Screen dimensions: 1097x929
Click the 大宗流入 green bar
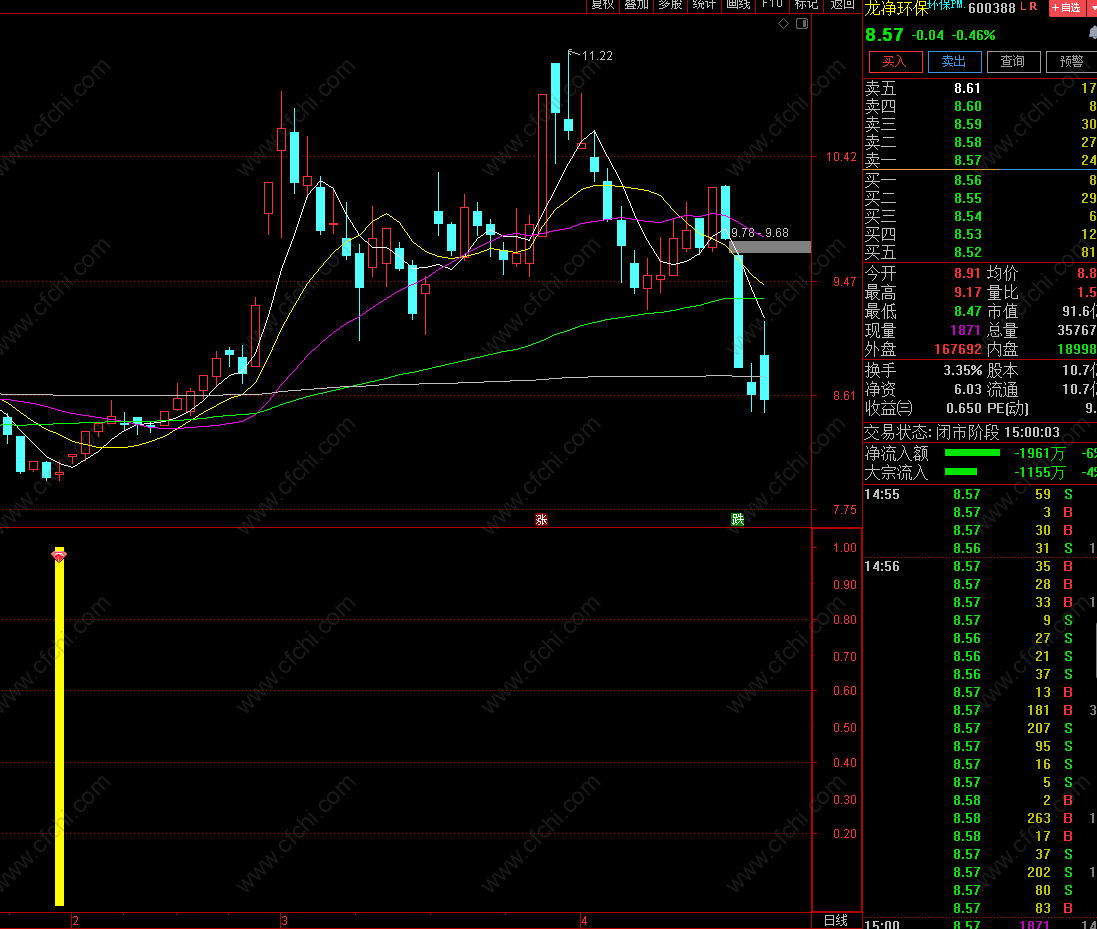point(961,471)
